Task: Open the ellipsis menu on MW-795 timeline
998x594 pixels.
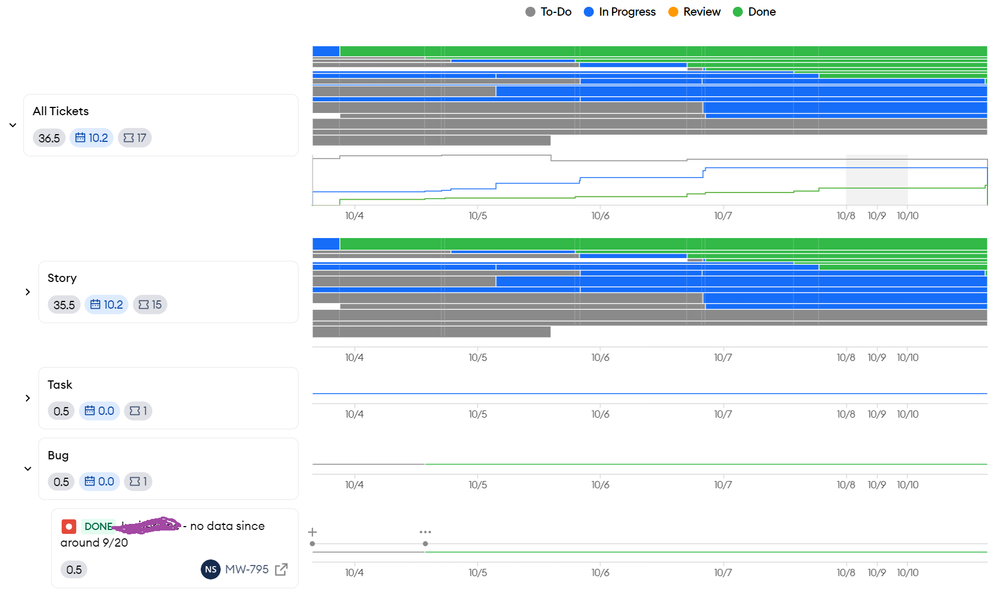Action: (425, 532)
